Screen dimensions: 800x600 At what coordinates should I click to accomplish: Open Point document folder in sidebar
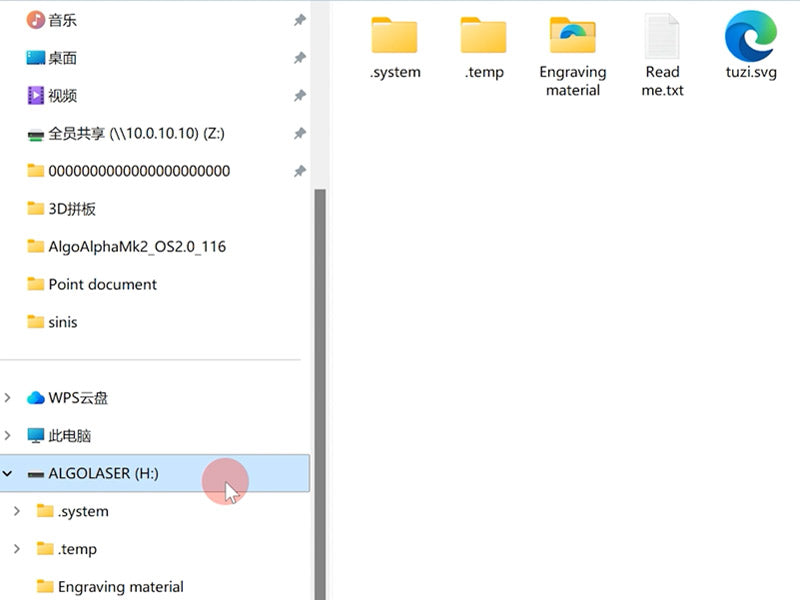[102, 284]
